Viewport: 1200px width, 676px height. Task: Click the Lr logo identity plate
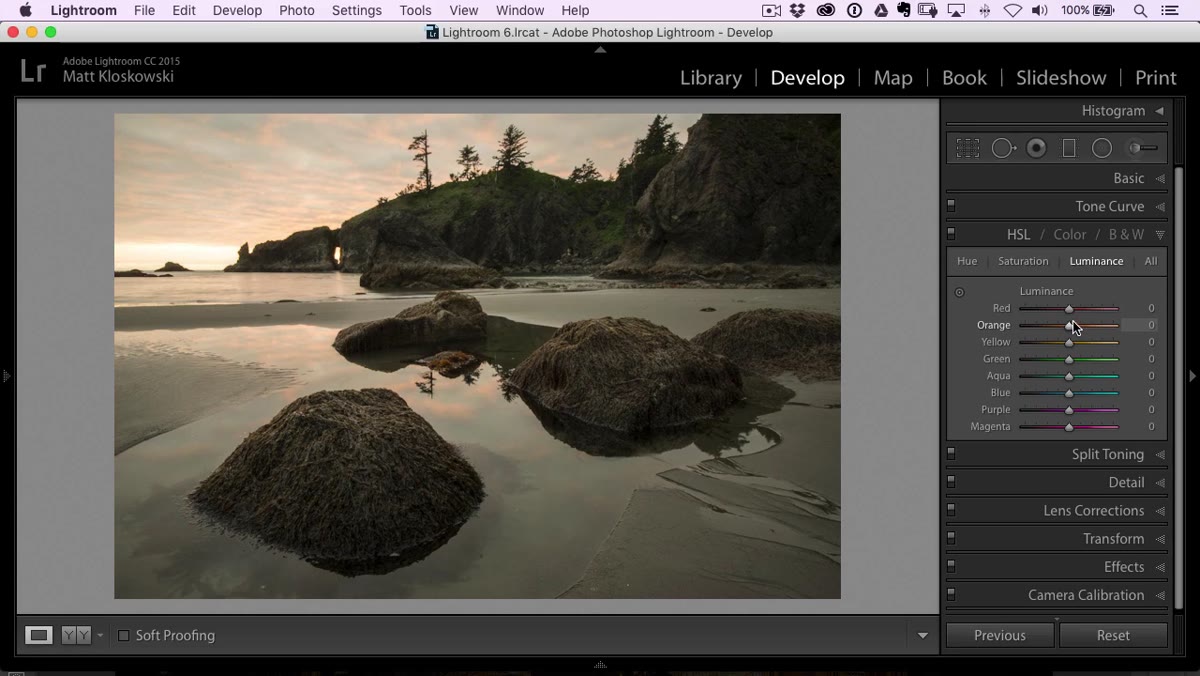33,70
